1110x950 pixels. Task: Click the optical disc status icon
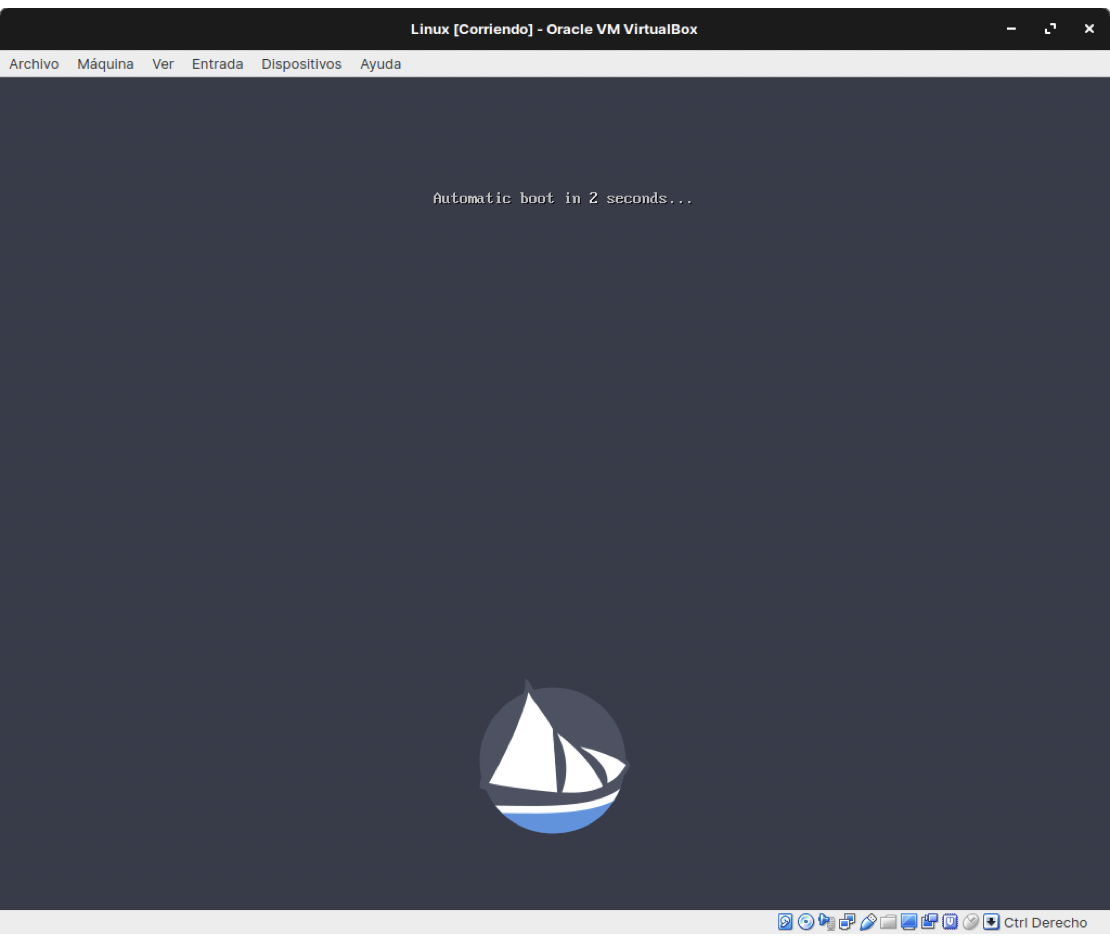click(806, 922)
